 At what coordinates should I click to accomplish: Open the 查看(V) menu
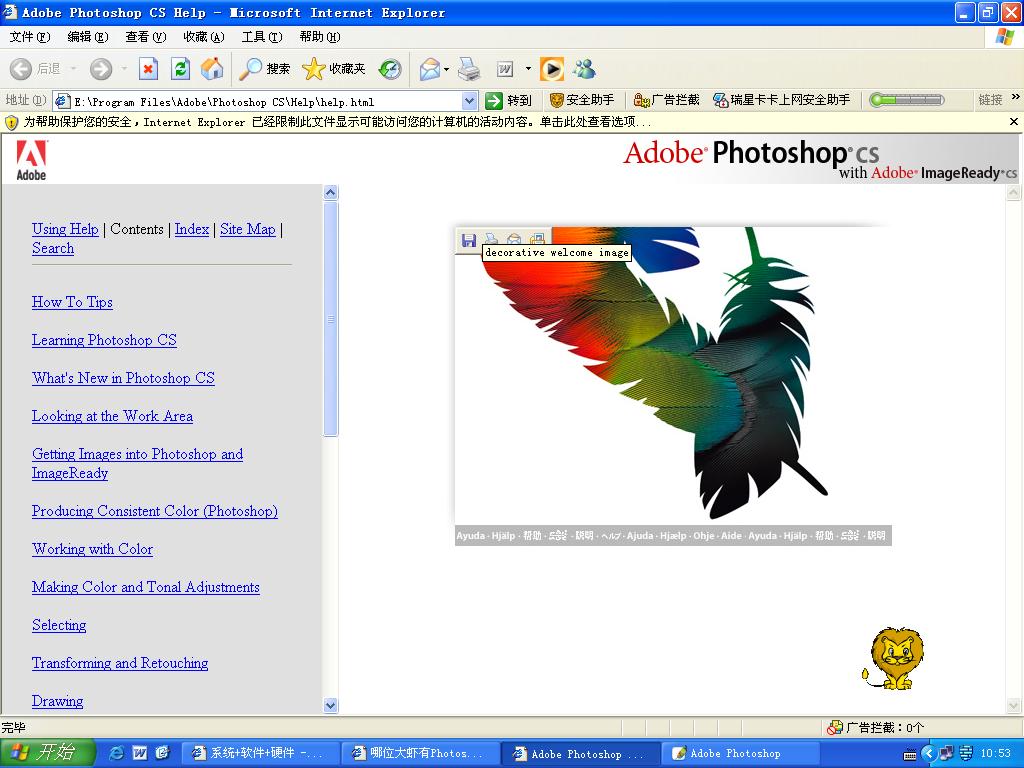coord(146,37)
